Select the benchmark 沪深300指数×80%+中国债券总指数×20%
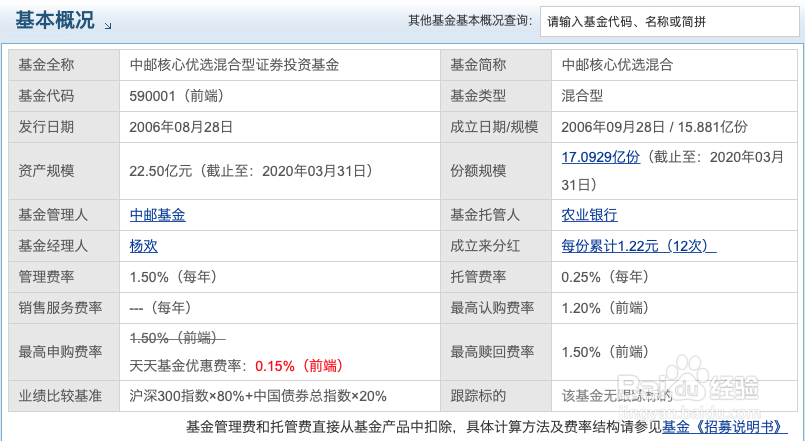The height and width of the screenshot is (441, 805). click(x=258, y=396)
